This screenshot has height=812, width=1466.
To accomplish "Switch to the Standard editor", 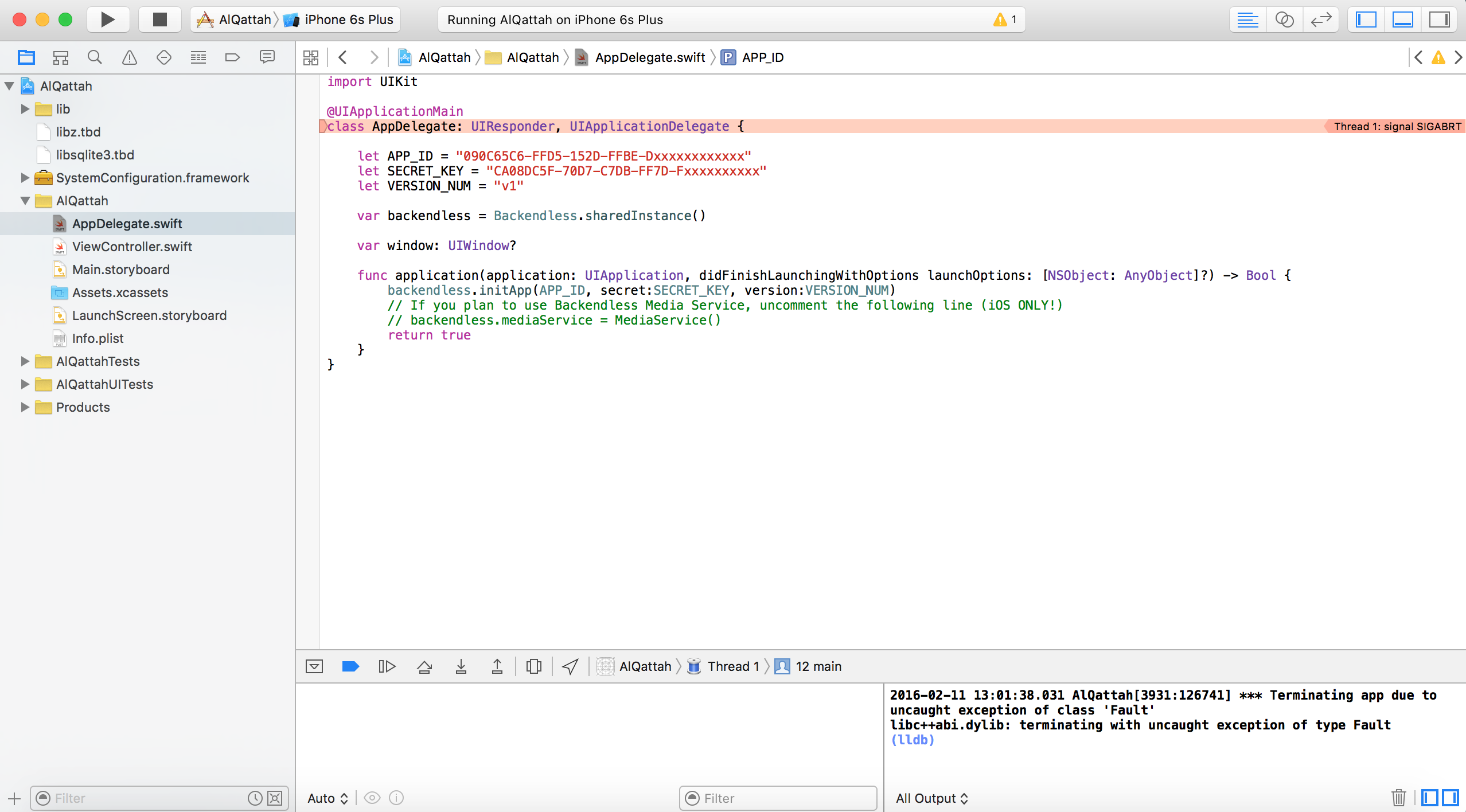I will [x=1247, y=19].
